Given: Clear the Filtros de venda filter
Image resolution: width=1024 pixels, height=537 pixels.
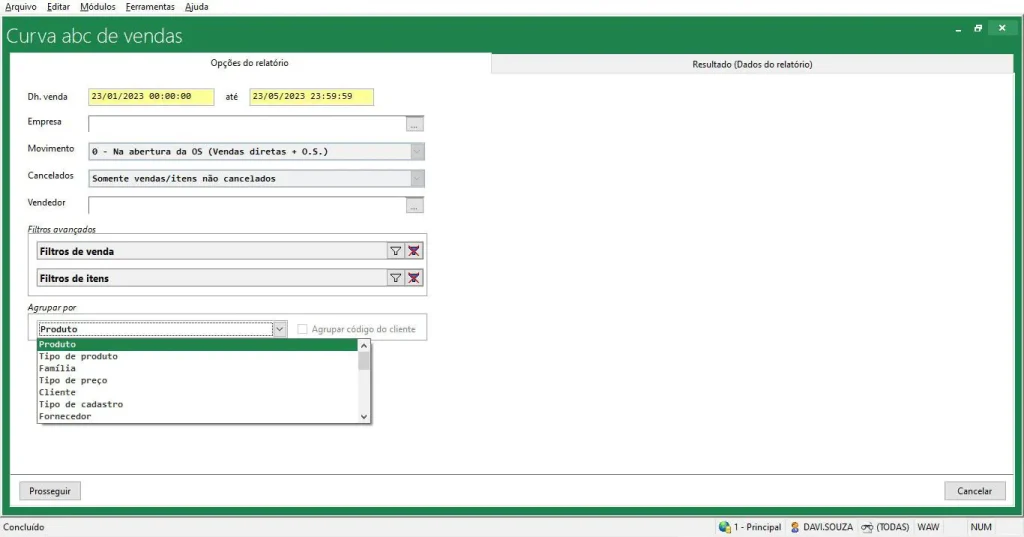Looking at the screenshot, I should pos(414,252).
